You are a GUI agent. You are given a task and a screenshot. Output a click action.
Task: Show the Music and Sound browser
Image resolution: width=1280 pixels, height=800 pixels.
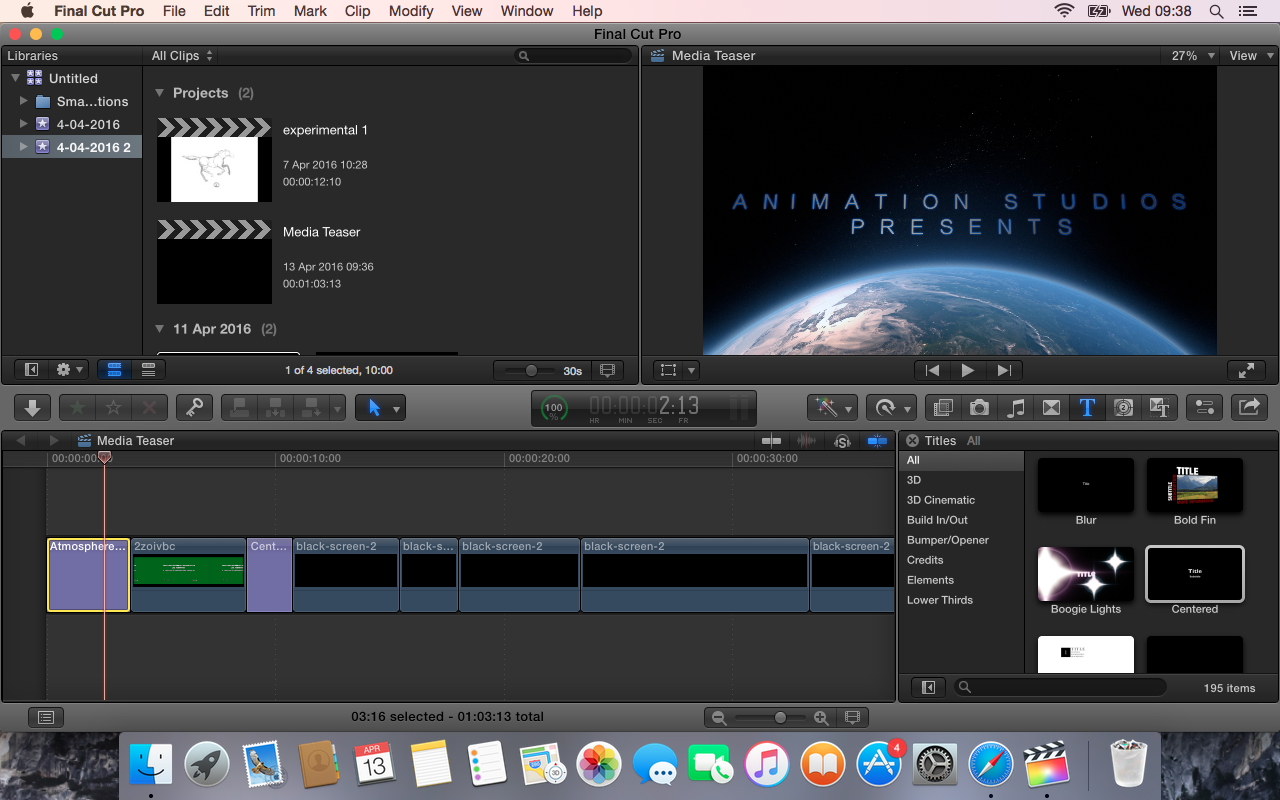(x=1015, y=407)
